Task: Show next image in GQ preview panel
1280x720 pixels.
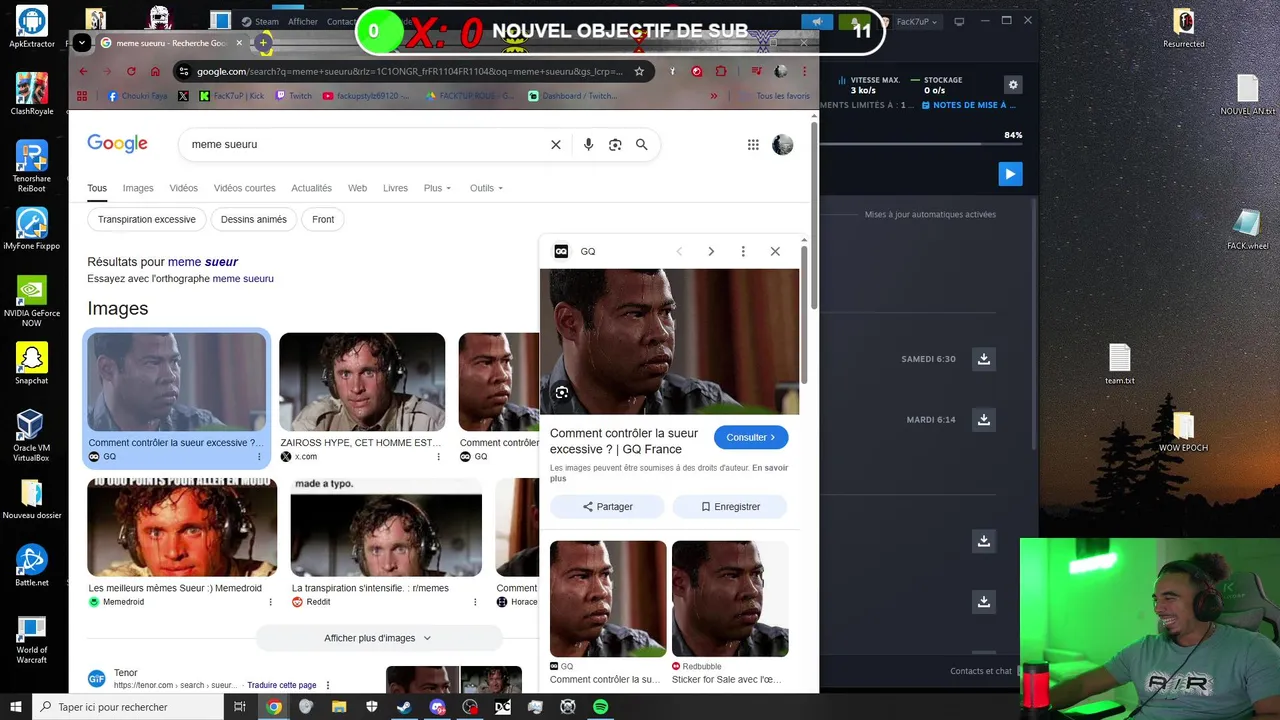Action: (x=711, y=252)
